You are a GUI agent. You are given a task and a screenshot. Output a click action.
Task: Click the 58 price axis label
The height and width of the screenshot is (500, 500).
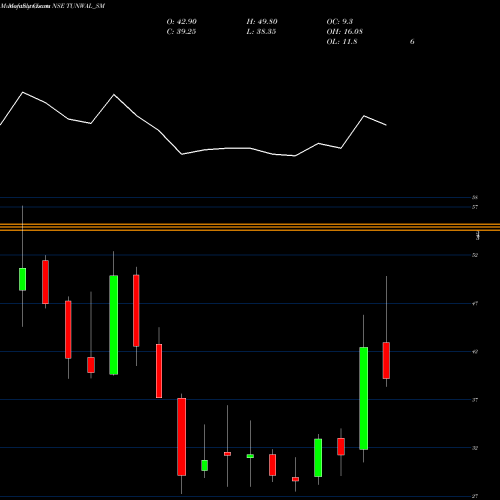pyautogui.click(x=475, y=197)
